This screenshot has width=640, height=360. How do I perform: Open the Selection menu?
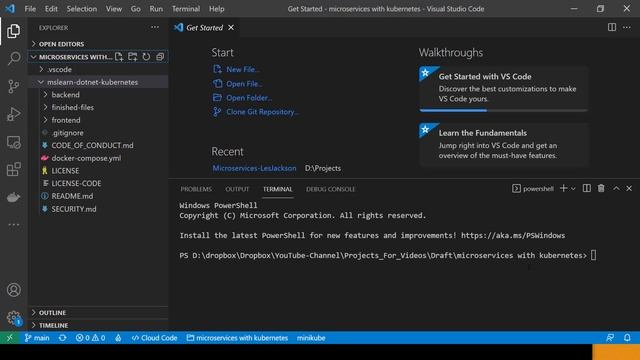(82, 9)
